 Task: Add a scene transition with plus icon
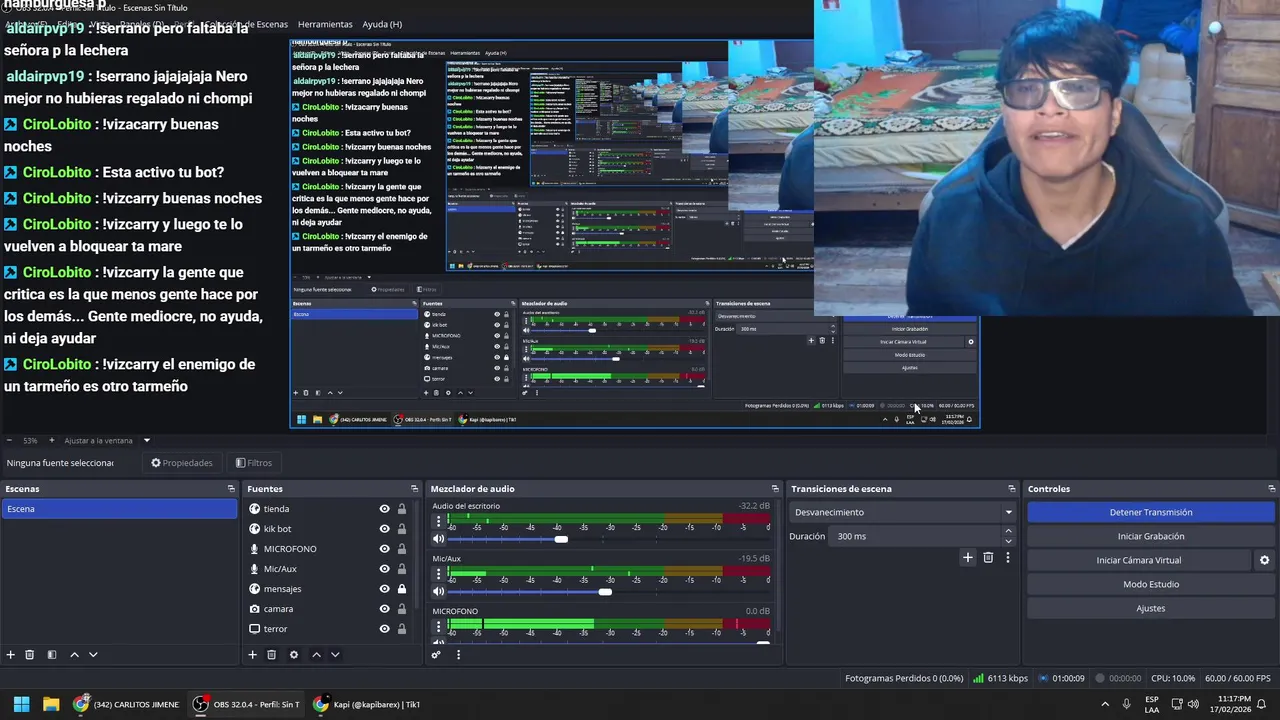click(967, 558)
